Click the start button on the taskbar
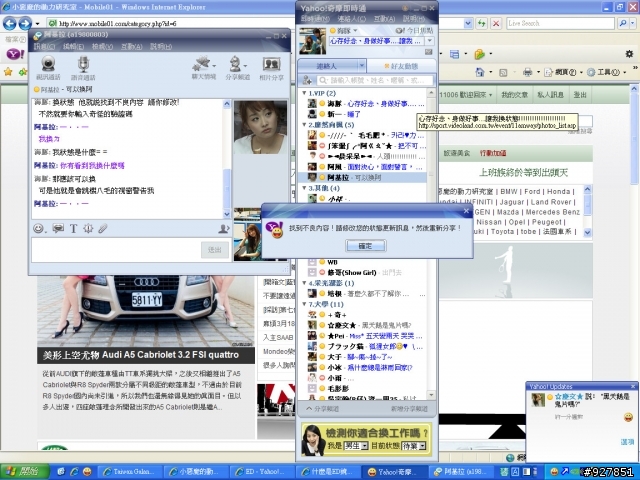Screen dimensions: 640x480 [x=24, y=471]
